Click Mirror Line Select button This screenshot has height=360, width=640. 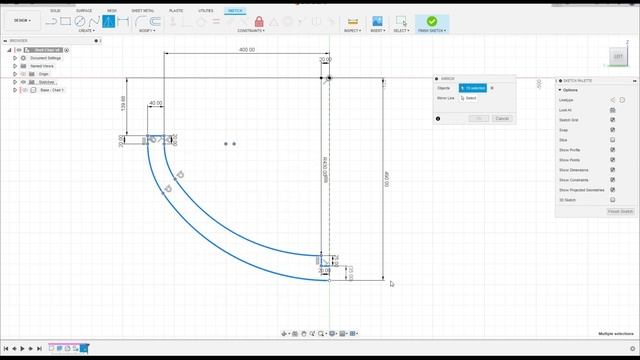click(469, 98)
